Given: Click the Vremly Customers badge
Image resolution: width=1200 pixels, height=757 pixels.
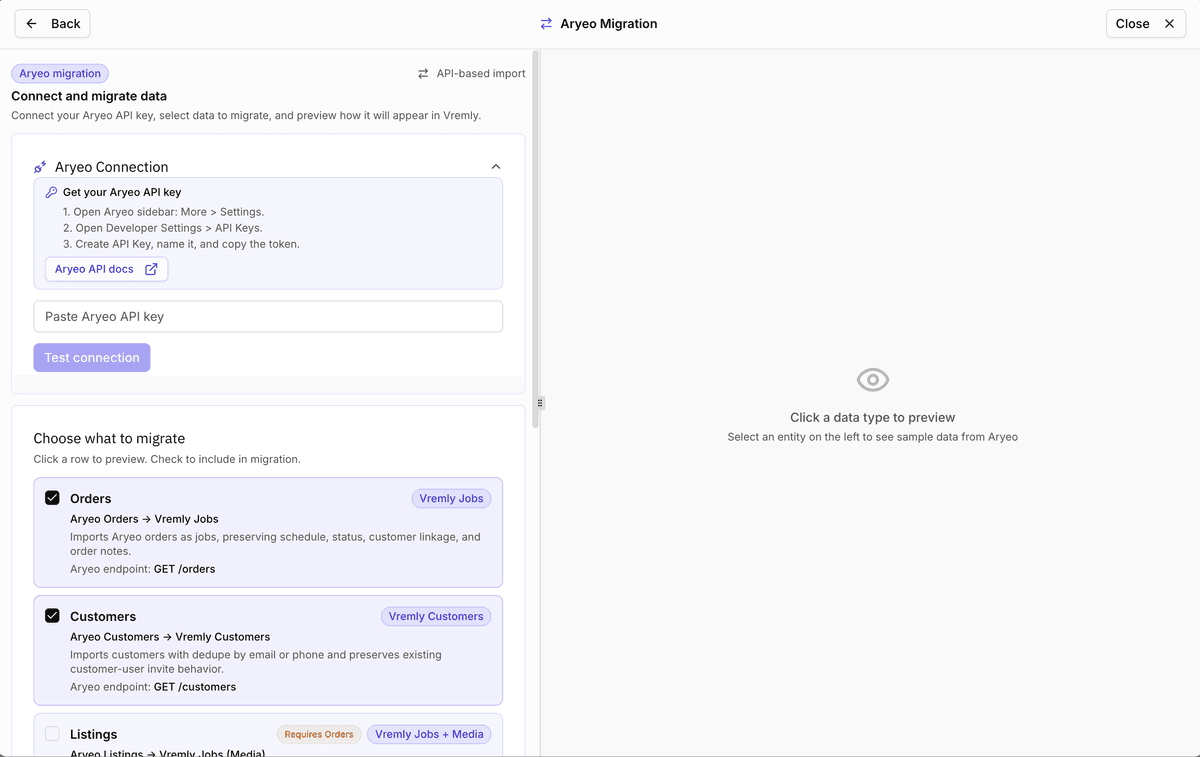Looking at the screenshot, I should click(436, 616).
